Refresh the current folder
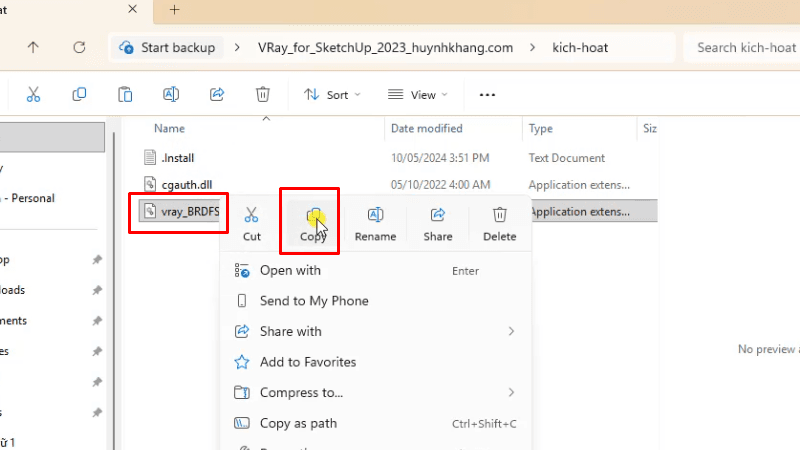Viewport: 800px width, 450px height. [79, 47]
